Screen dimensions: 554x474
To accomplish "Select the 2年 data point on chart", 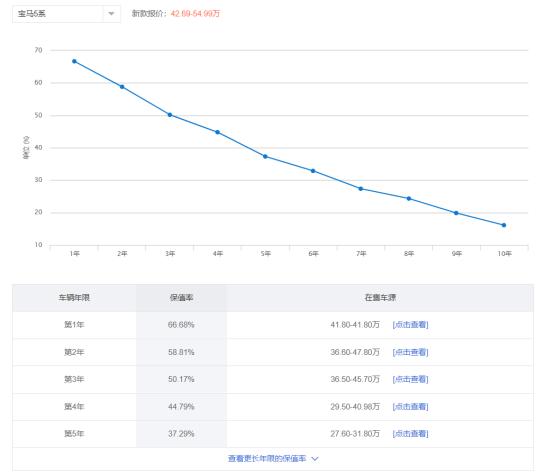I will click(x=122, y=87).
